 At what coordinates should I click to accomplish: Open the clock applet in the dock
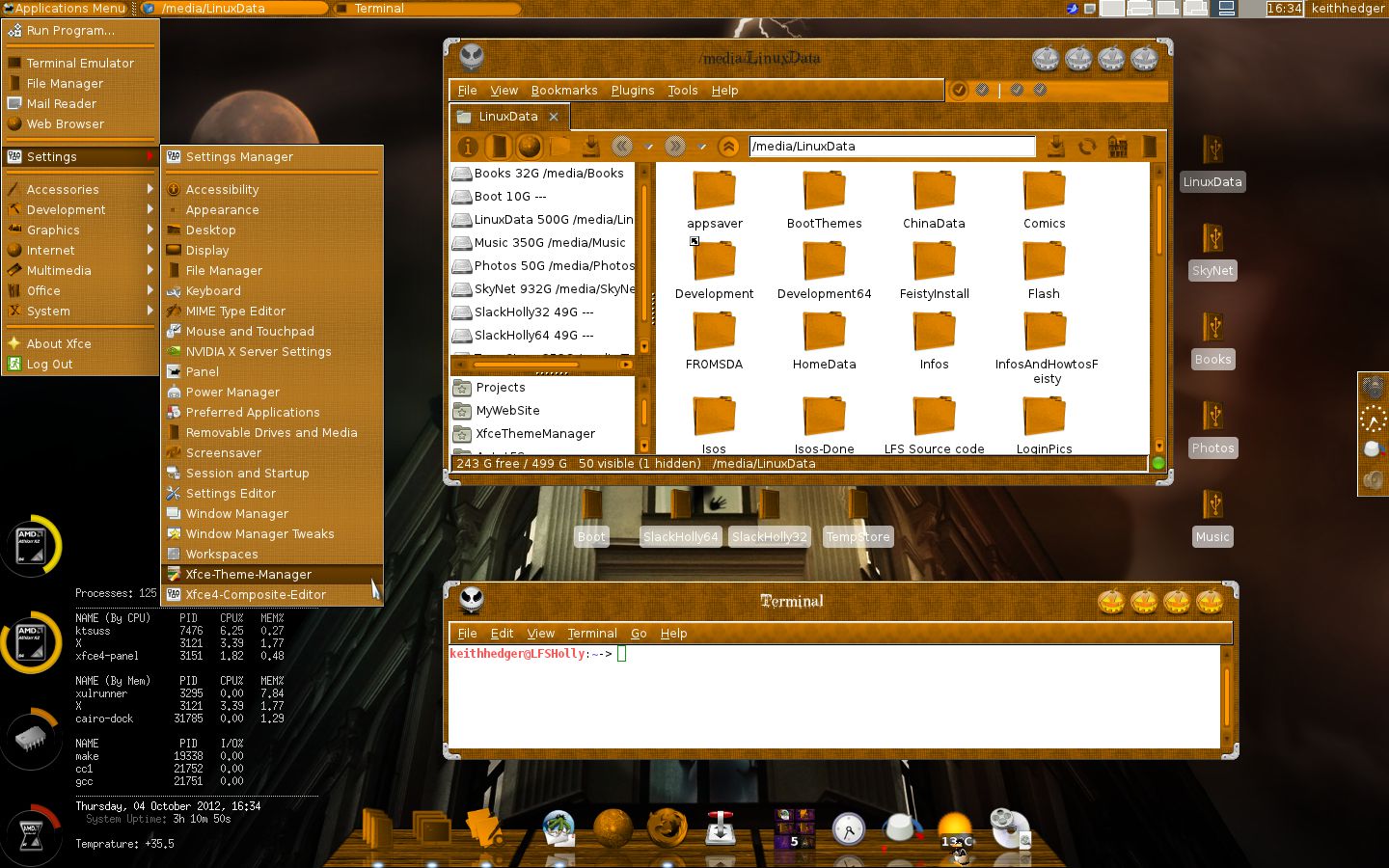tap(849, 828)
